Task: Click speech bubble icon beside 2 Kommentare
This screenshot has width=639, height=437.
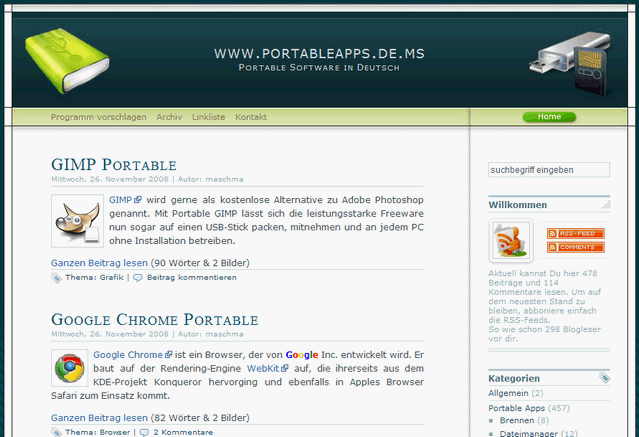Action: [144, 433]
